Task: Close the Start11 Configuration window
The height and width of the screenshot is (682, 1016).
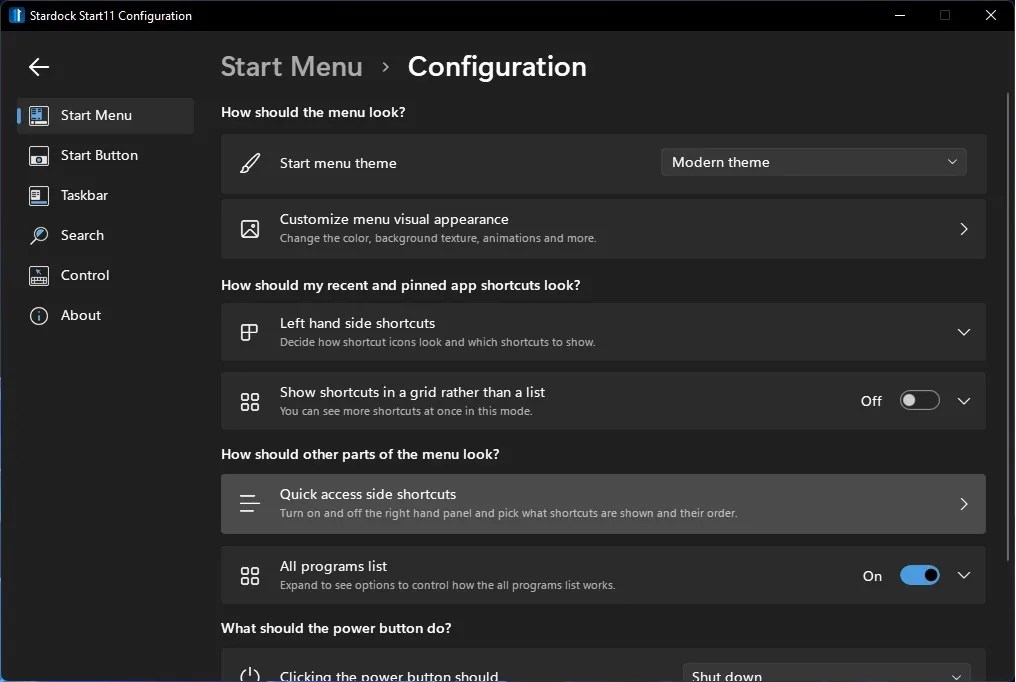Action: (991, 15)
